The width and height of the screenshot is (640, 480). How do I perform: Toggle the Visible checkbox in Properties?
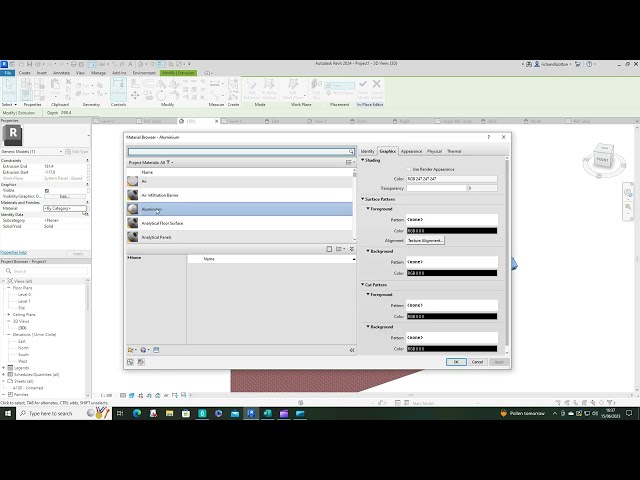(x=47, y=191)
